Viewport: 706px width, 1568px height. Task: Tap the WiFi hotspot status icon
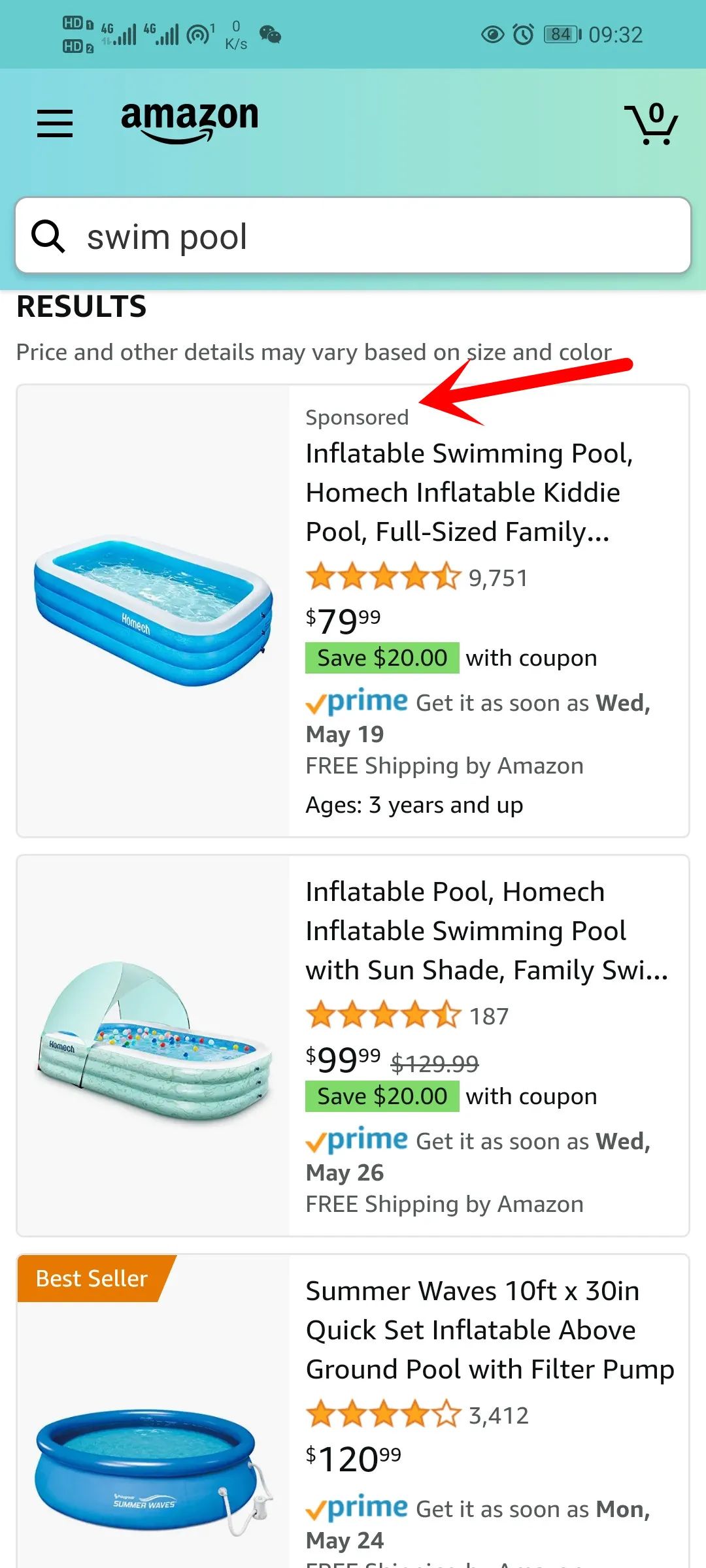pyautogui.click(x=200, y=34)
